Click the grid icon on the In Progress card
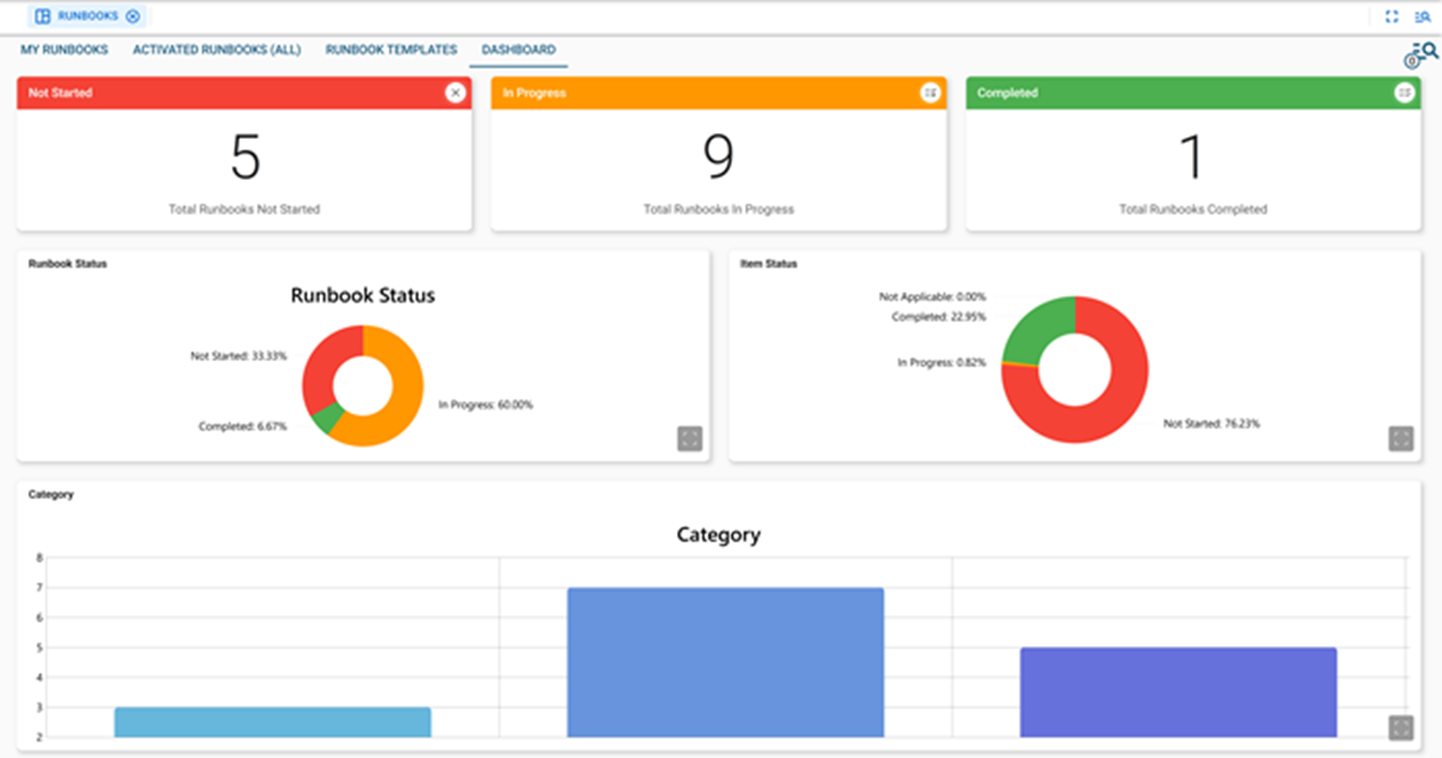Screen dimensions: 1442x758 pos(931,92)
